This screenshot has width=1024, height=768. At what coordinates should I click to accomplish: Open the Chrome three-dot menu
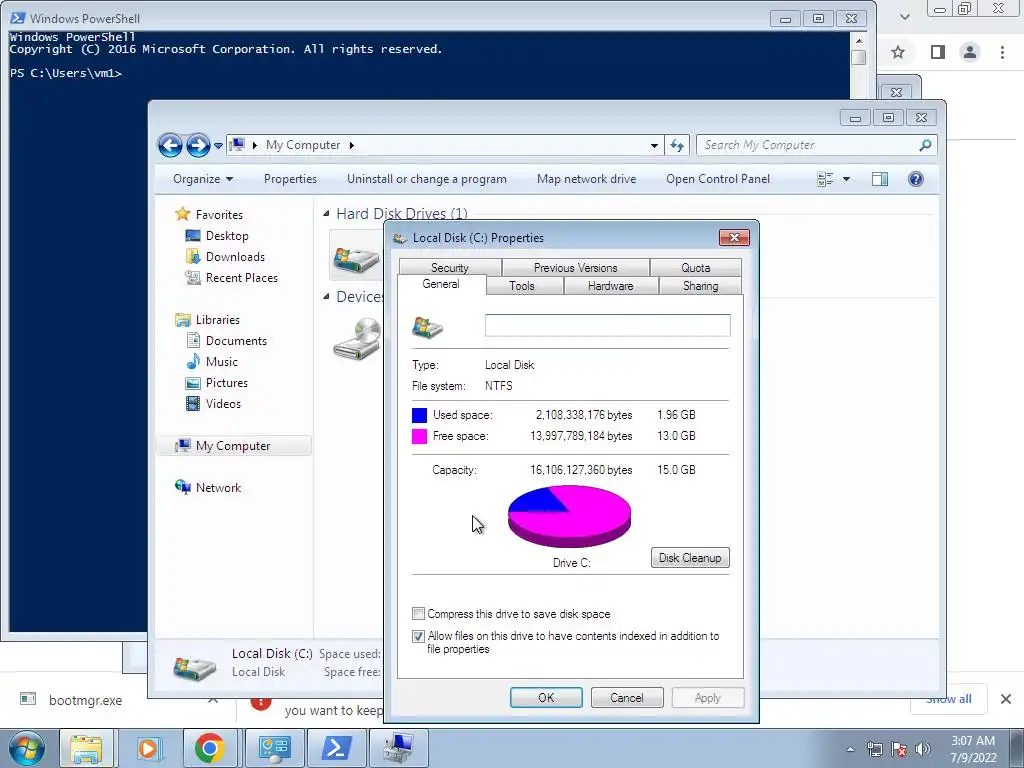[x=1002, y=52]
